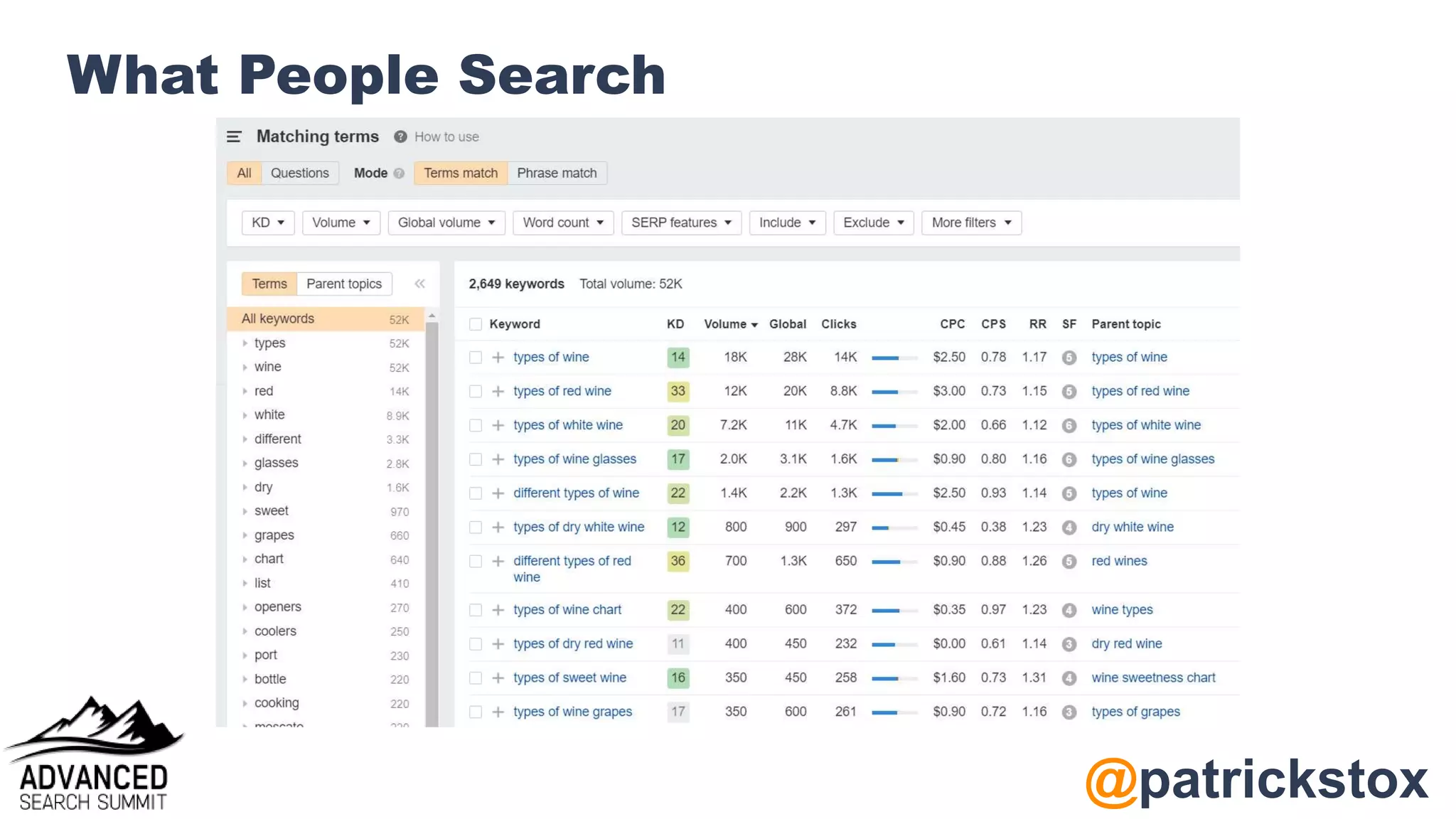Click SF badge in 'types of white wine' row
Viewport: 1456px width, 819px height.
pyautogui.click(x=1069, y=425)
